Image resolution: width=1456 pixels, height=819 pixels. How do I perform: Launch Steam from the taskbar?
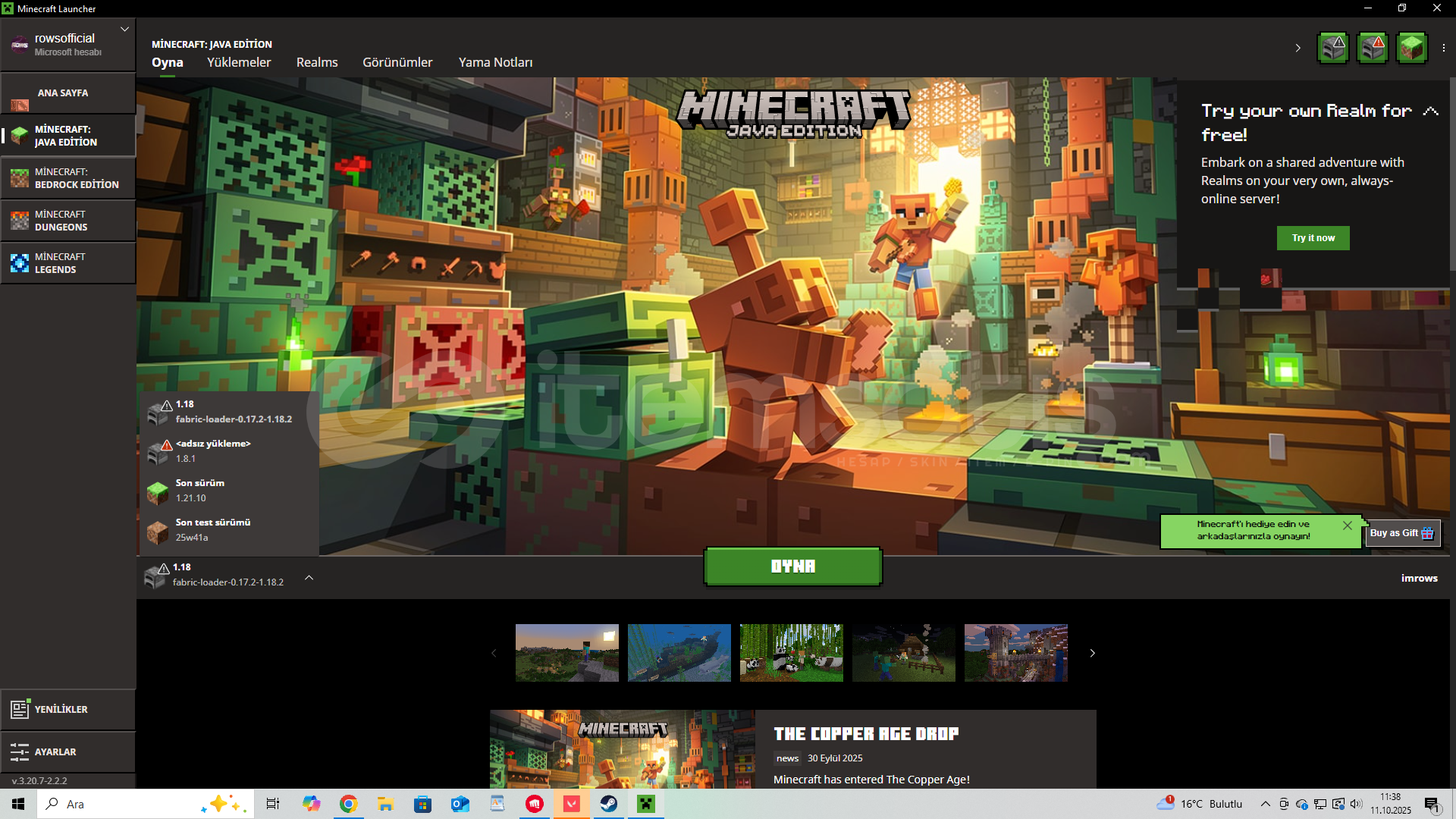(x=608, y=804)
